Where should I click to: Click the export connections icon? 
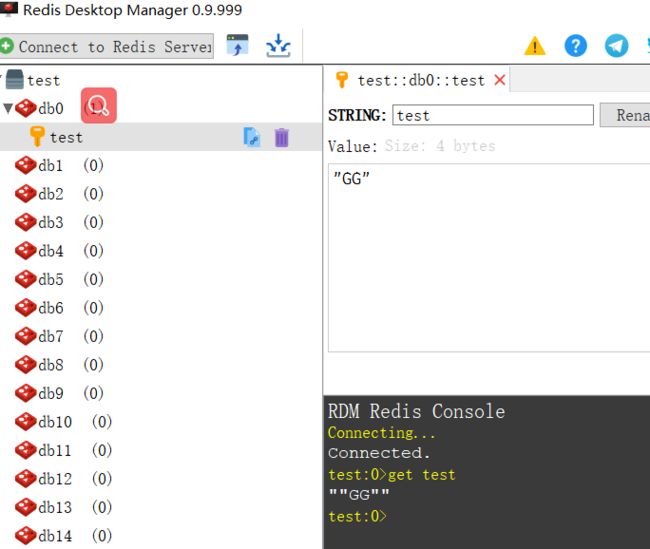click(278, 45)
